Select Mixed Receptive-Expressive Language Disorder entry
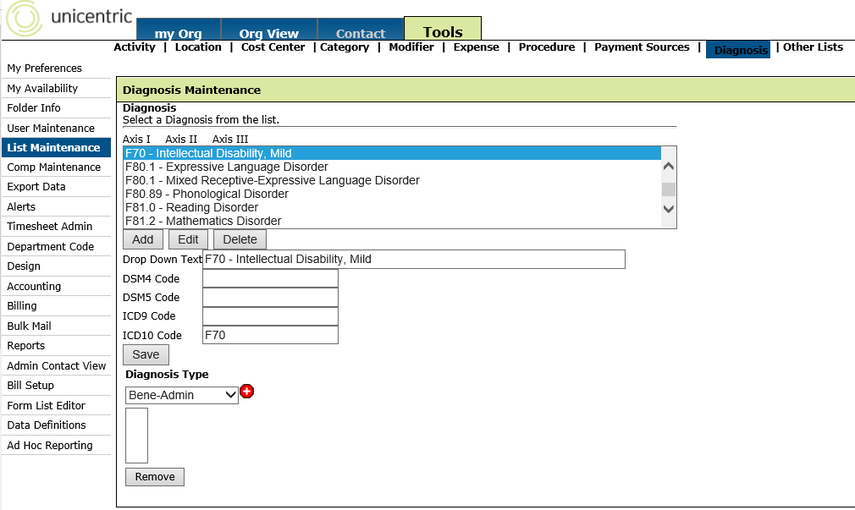The width and height of the screenshot is (855, 510). pos(392,181)
